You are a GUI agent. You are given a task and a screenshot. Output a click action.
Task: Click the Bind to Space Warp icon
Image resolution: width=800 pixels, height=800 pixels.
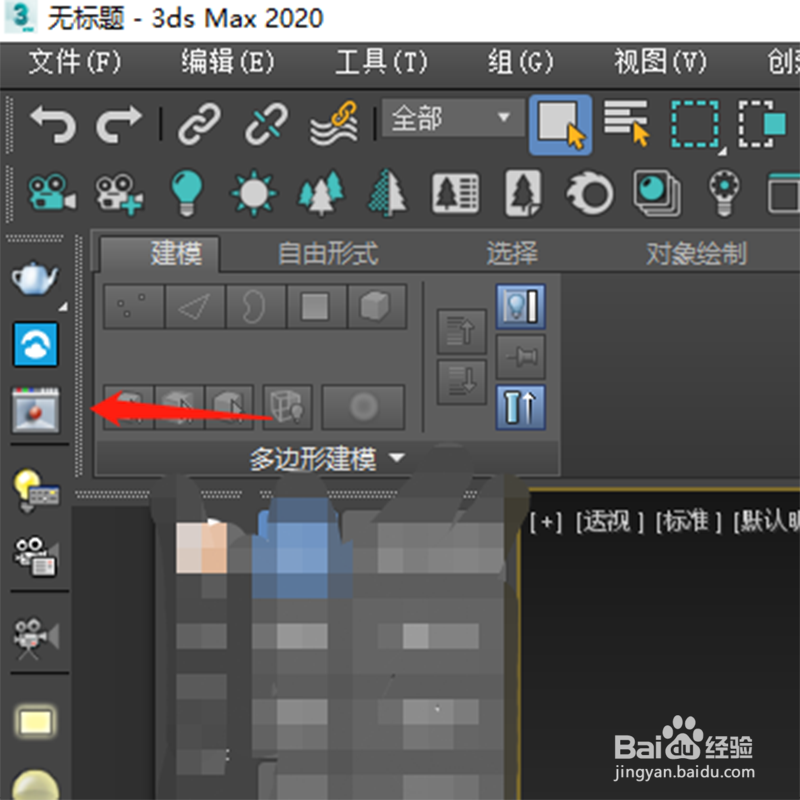point(334,124)
